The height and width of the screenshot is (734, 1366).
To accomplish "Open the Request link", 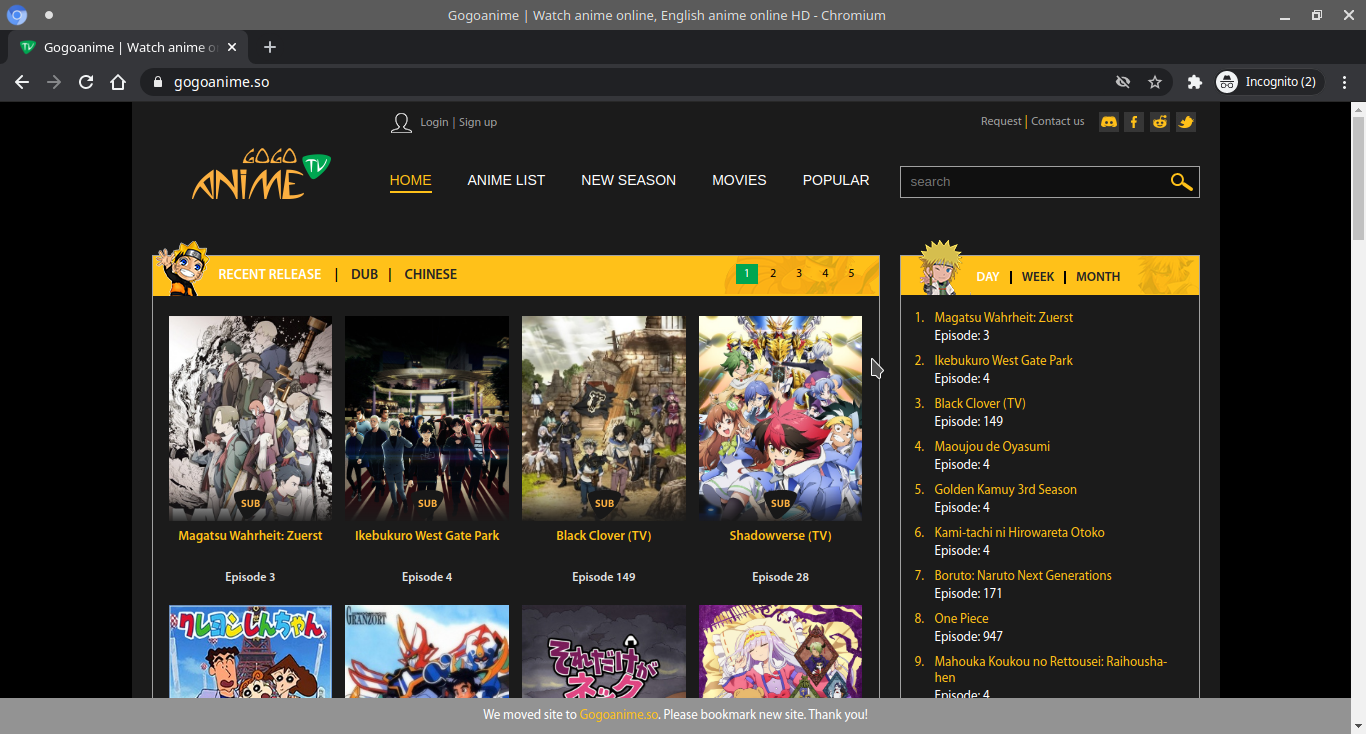I will point(1001,121).
